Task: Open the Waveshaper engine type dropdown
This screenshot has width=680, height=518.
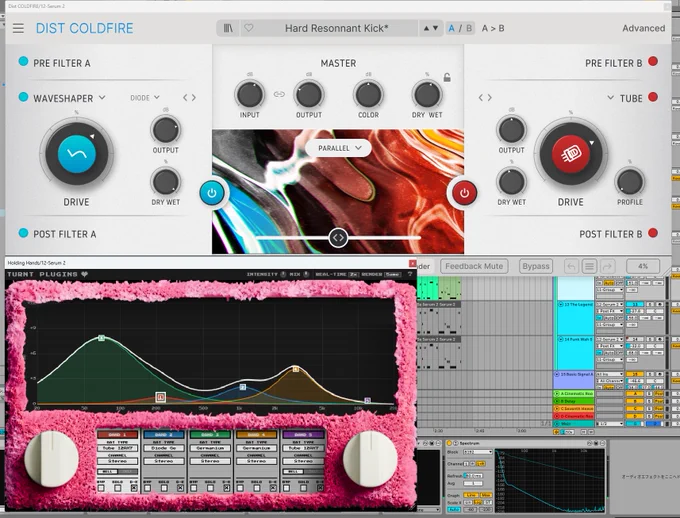Action: click(69, 98)
